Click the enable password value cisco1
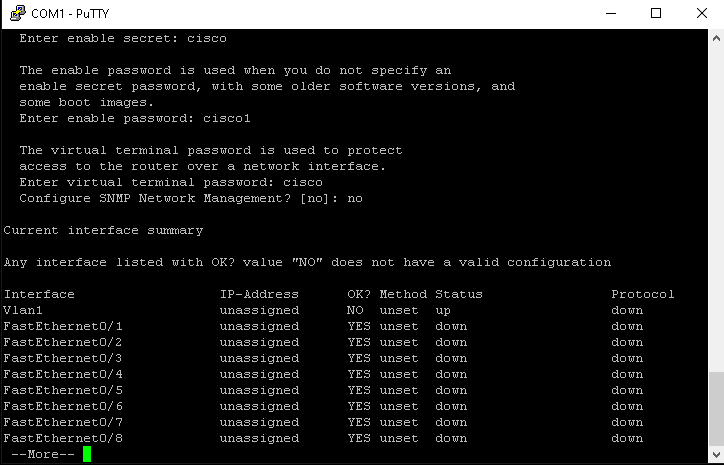724x465 pixels. click(227, 118)
